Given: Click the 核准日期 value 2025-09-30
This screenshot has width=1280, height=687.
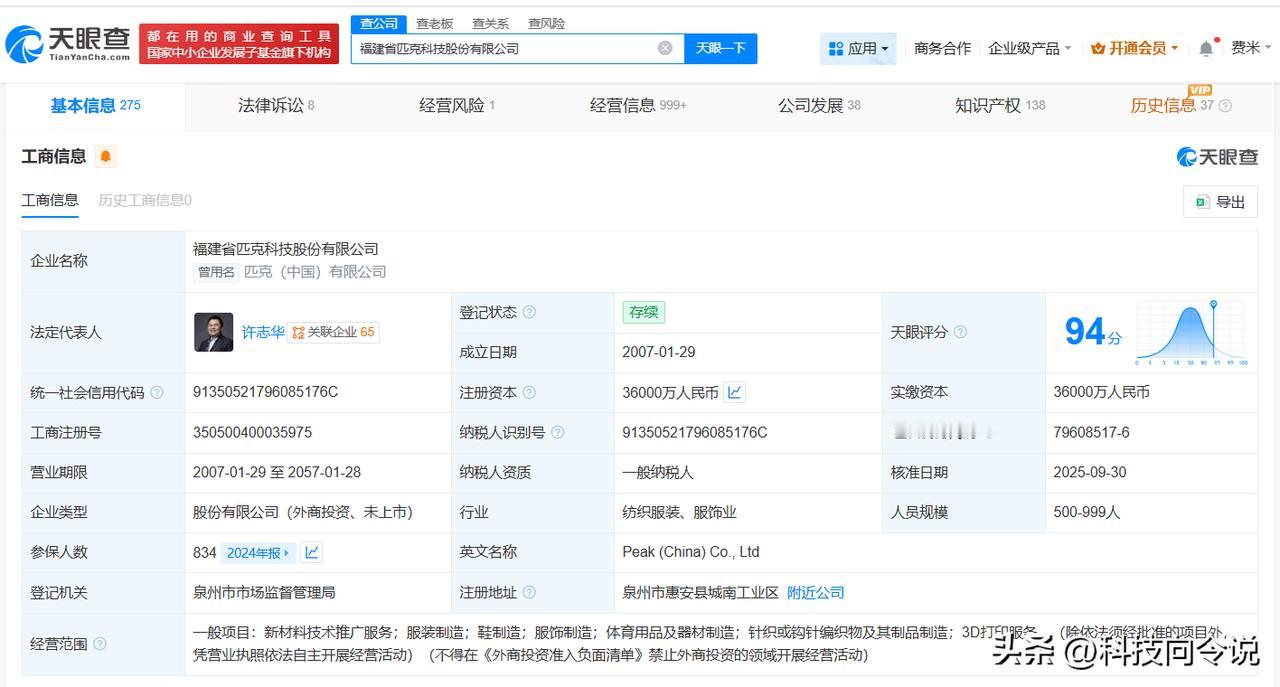Looking at the screenshot, I should tap(1090, 472).
